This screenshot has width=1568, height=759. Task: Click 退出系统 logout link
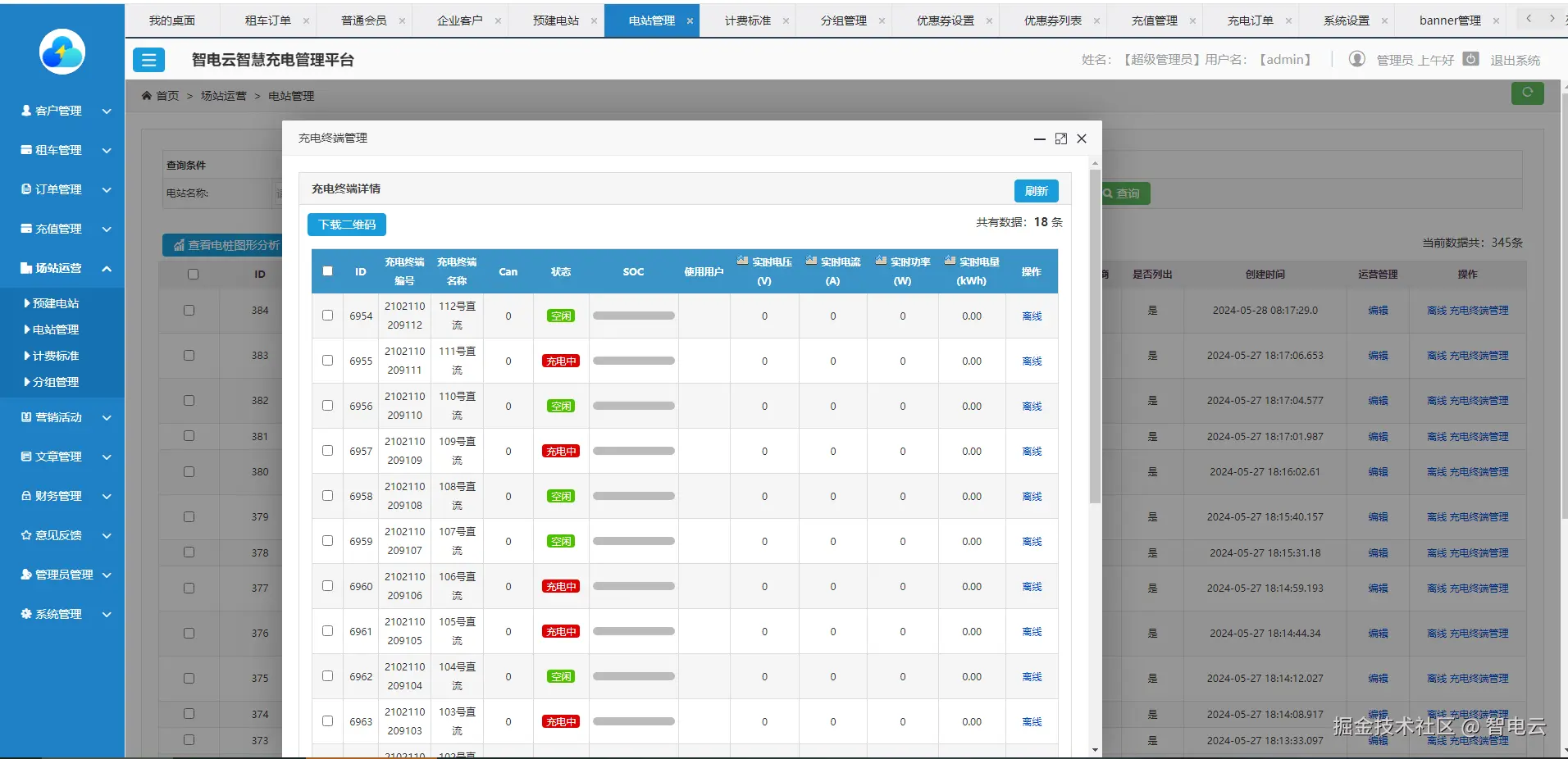coord(1515,60)
